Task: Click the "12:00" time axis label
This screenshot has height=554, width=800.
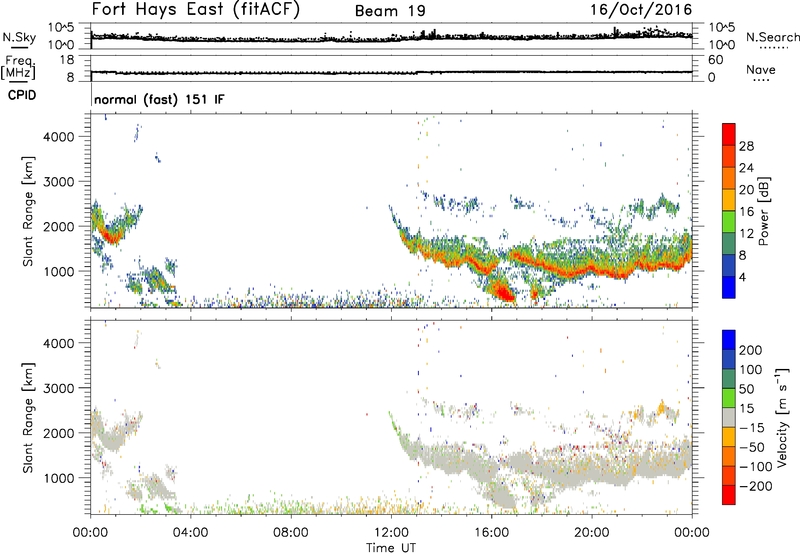Action: click(x=391, y=533)
